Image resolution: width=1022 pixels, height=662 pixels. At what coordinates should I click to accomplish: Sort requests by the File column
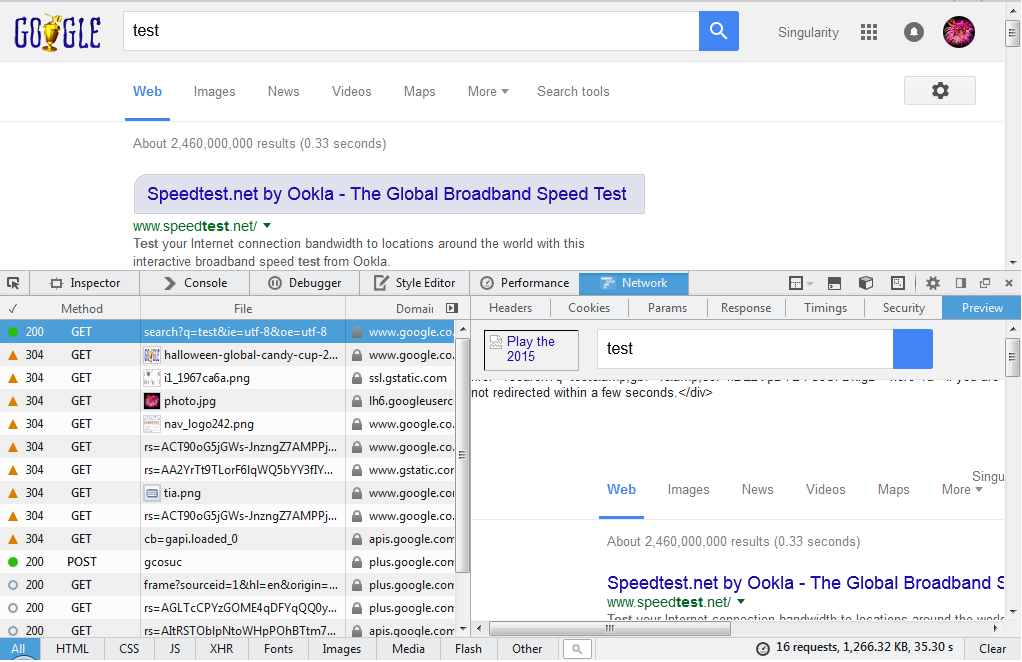pos(243,308)
